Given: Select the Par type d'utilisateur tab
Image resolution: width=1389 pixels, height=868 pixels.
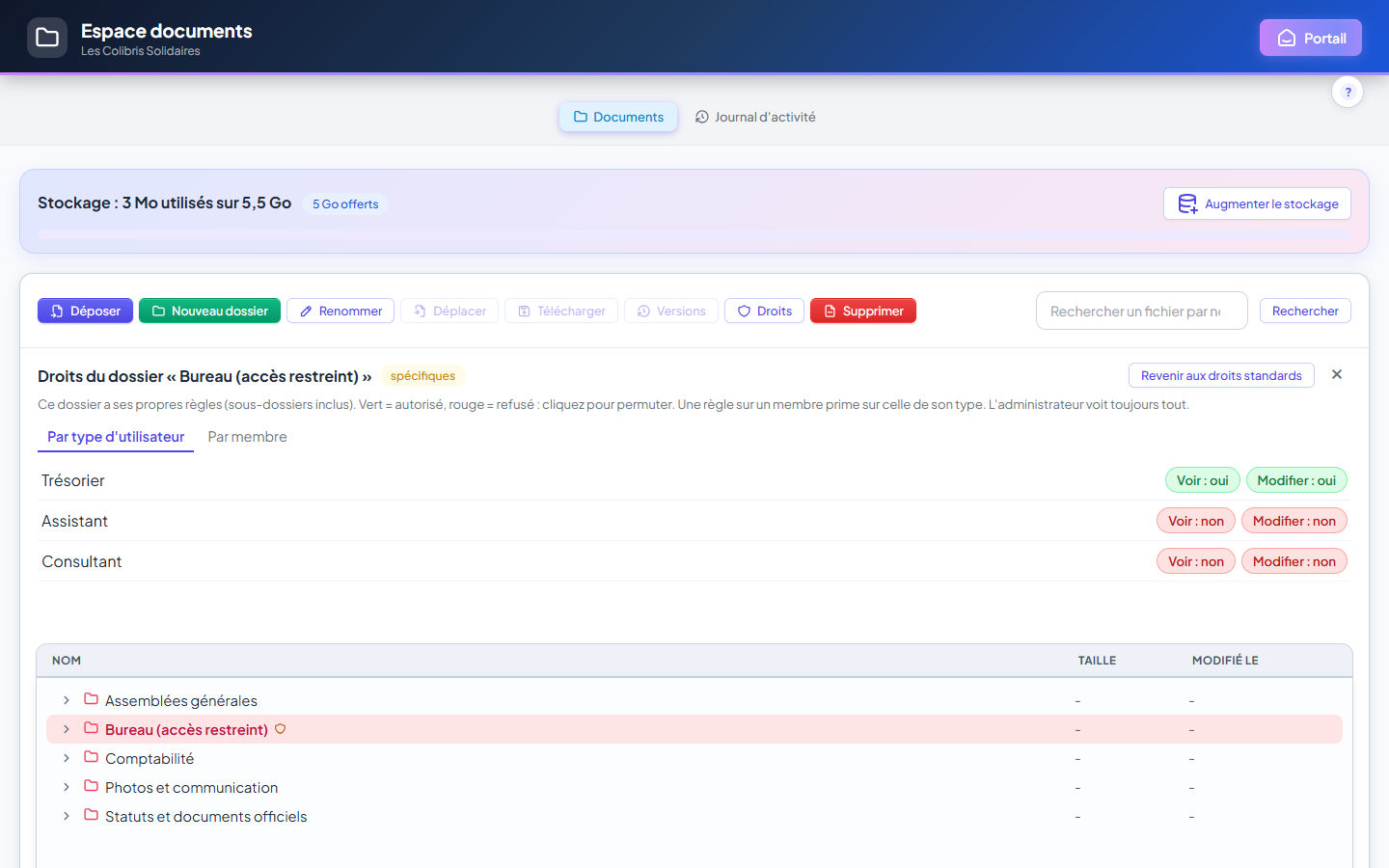Looking at the screenshot, I should tap(116, 437).
